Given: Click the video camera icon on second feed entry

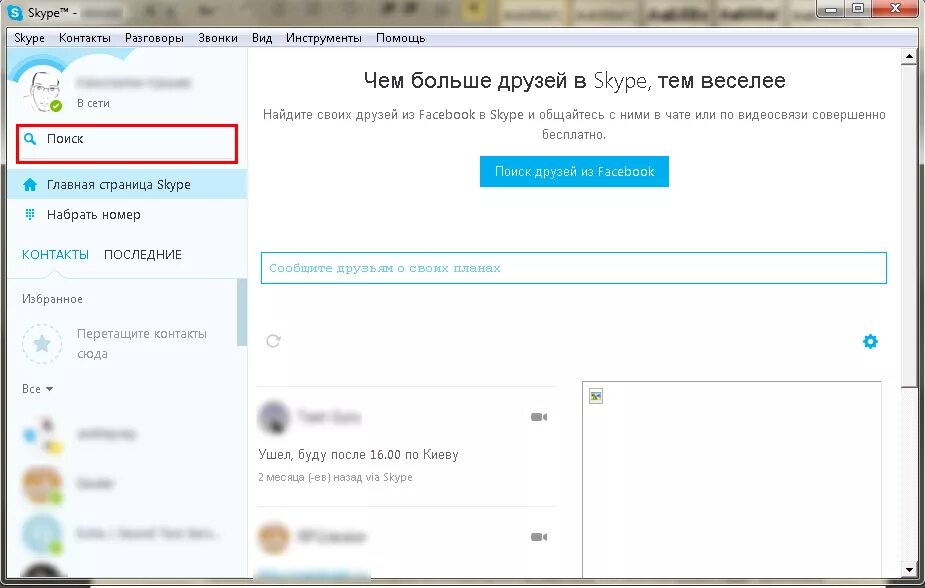Looking at the screenshot, I should (539, 537).
